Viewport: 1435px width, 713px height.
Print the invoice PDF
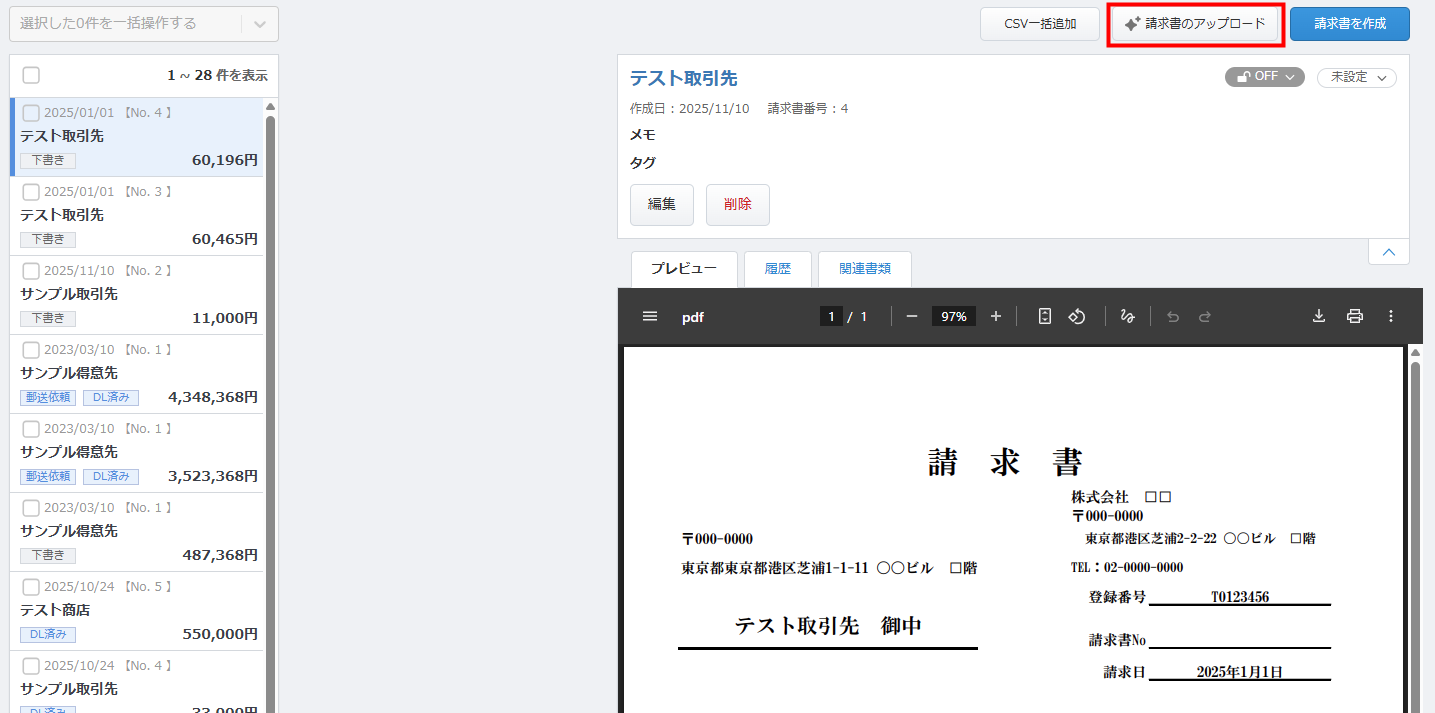(x=1354, y=316)
